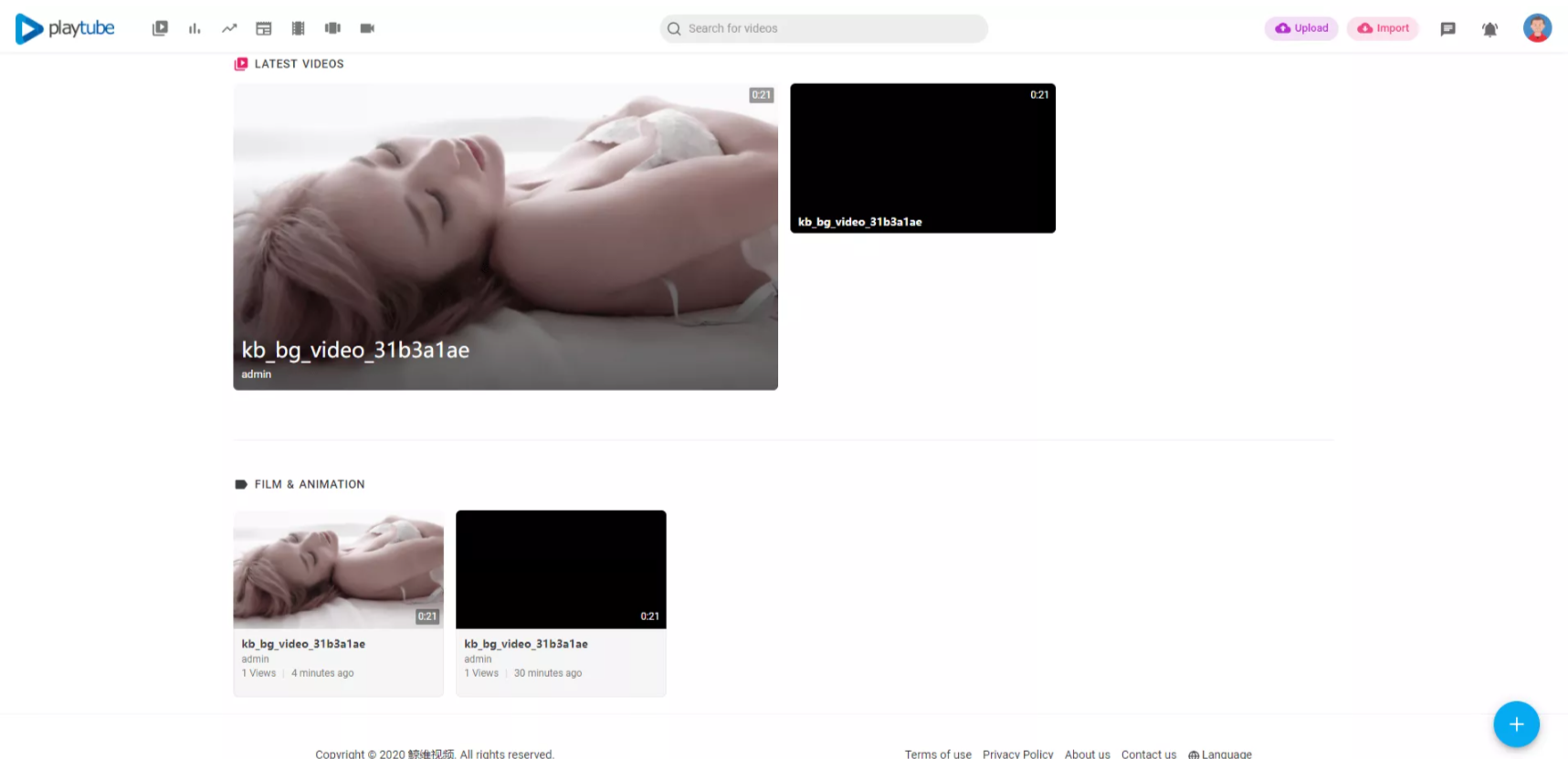The height and width of the screenshot is (759, 1568).
Task: Open the trending arrow icon in navbar
Action: [229, 28]
